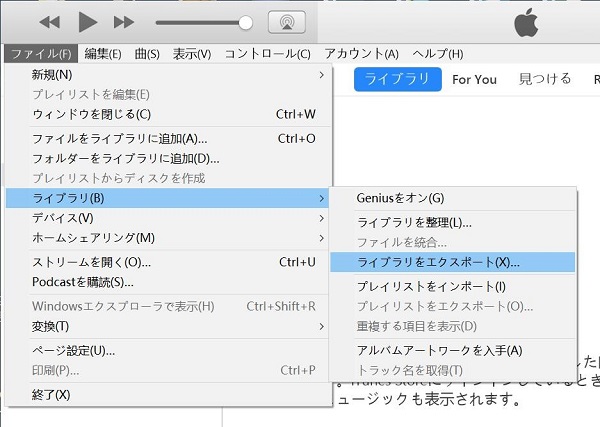The height and width of the screenshot is (427, 600).
Task: Choose Podcastを購読(S)...
Action: tap(167, 282)
